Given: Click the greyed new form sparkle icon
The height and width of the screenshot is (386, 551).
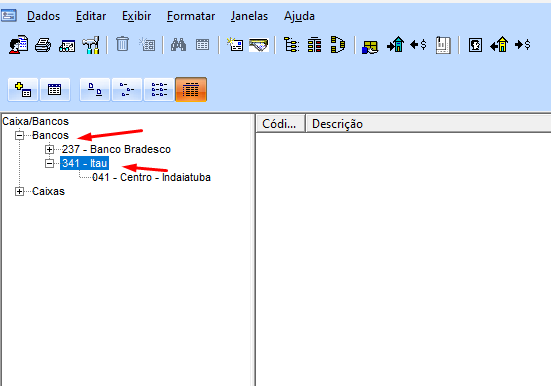Looking at the screenshot, I should point(147,45).
